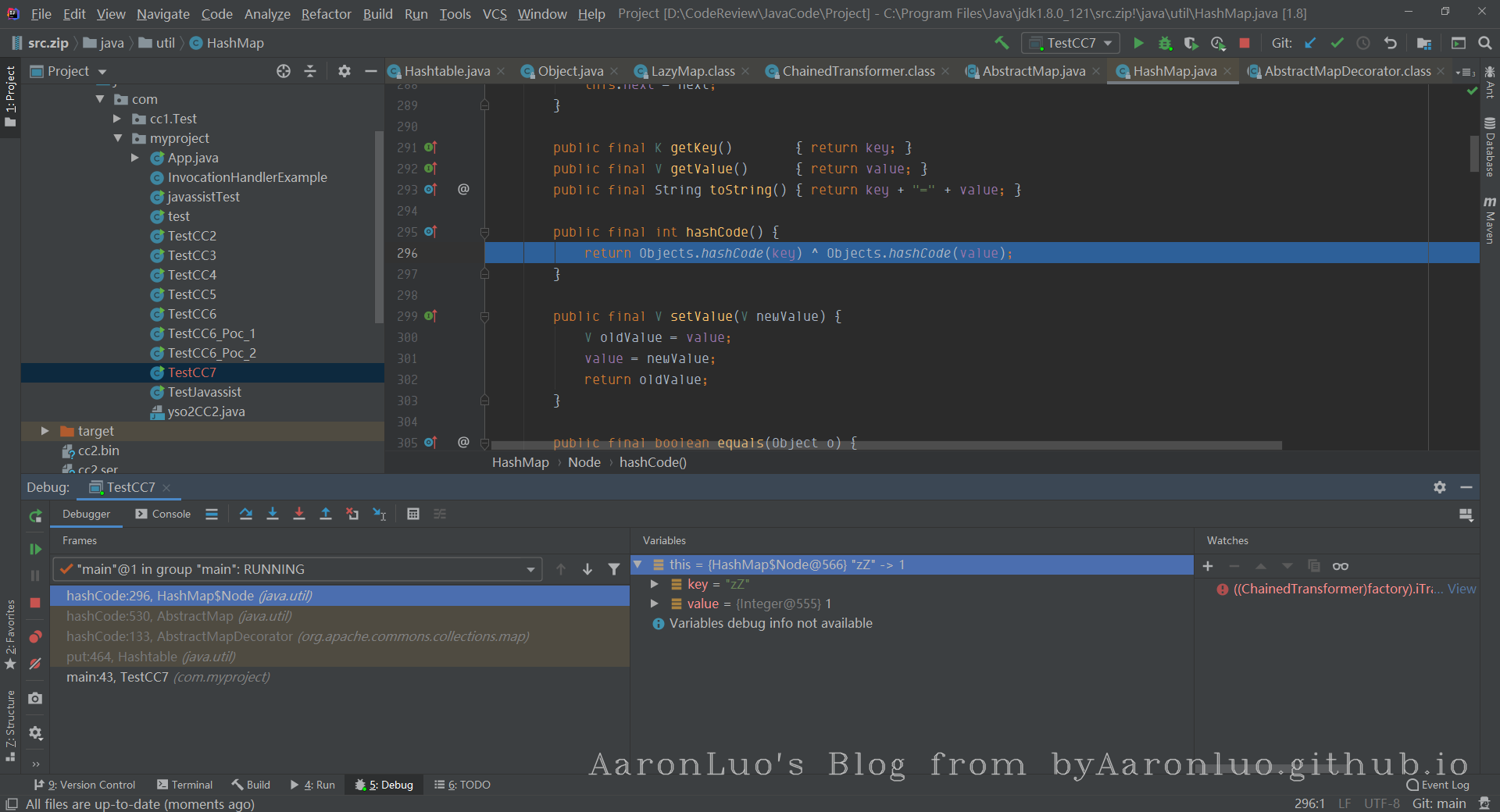Click the Step Into debugger icon
Viewport: 1500px width, 812px height.
click(273, 514)
